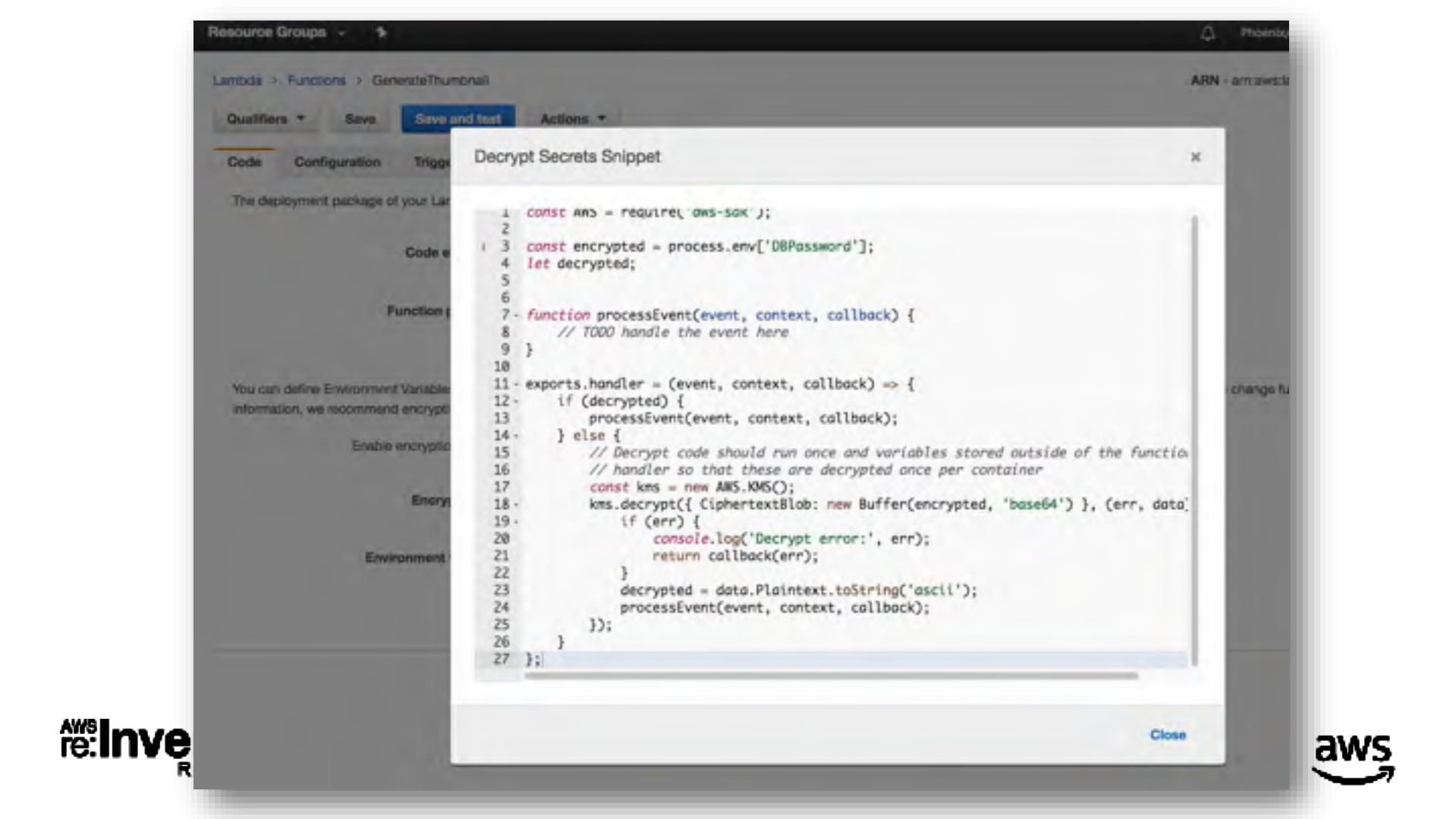This screenshot has height=819, width=1456.
Task: Collapse the processEvent function fold arrow on line 7
Action: point(516,316)
